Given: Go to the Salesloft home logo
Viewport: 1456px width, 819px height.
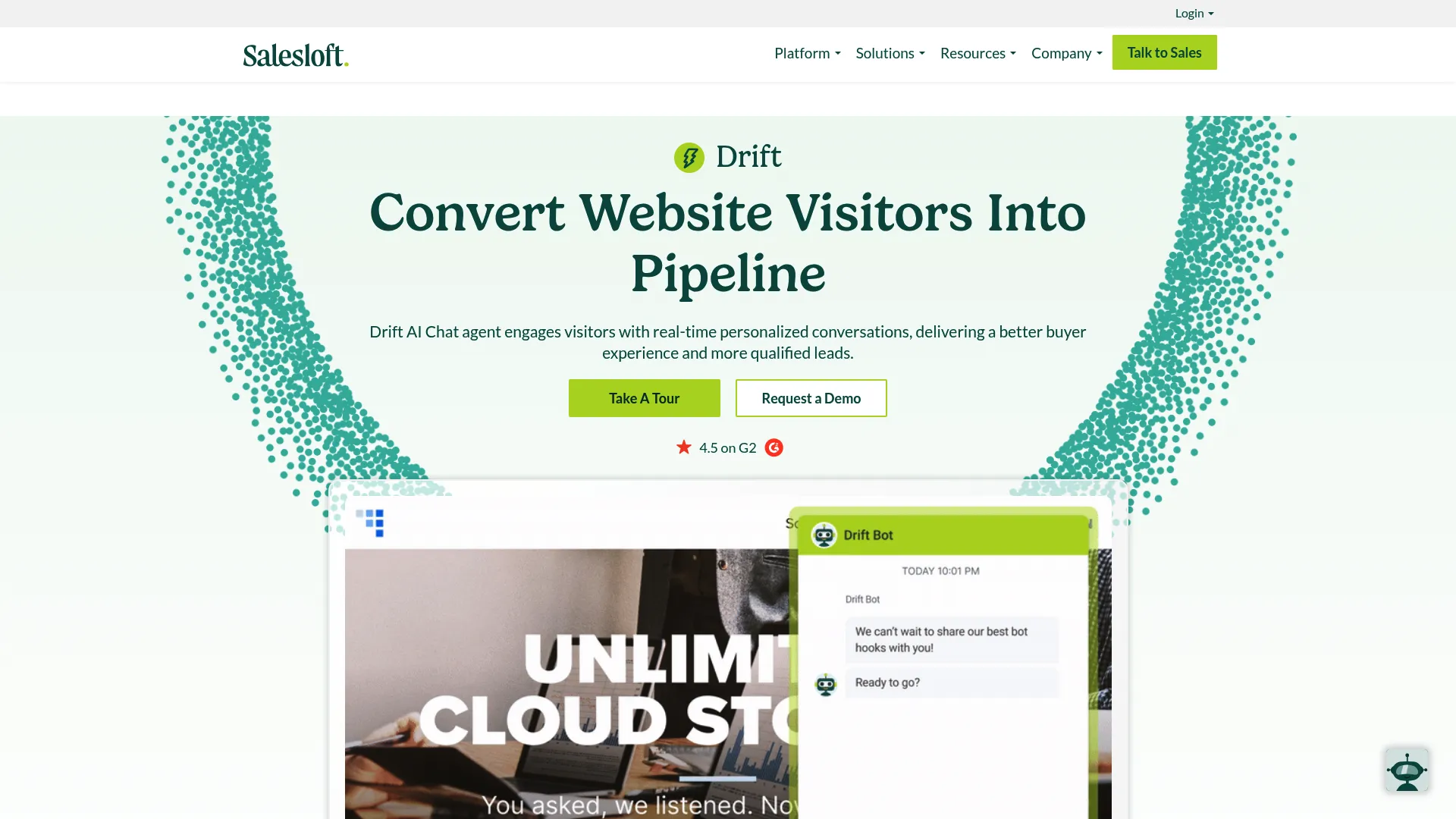Looking at the screenshot, I should (x=296, y=55).
